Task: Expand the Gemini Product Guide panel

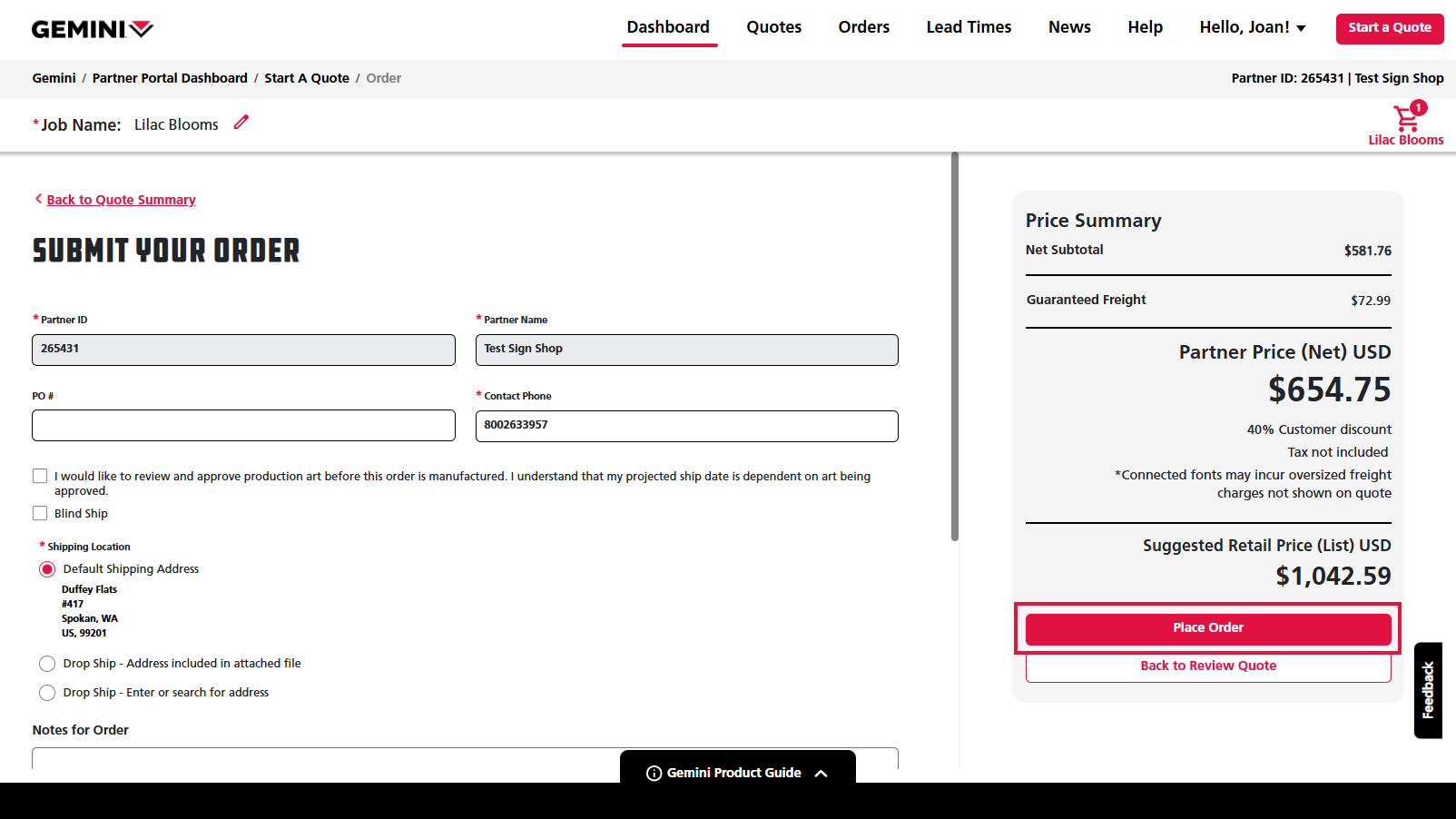Action: coord(821,773)
